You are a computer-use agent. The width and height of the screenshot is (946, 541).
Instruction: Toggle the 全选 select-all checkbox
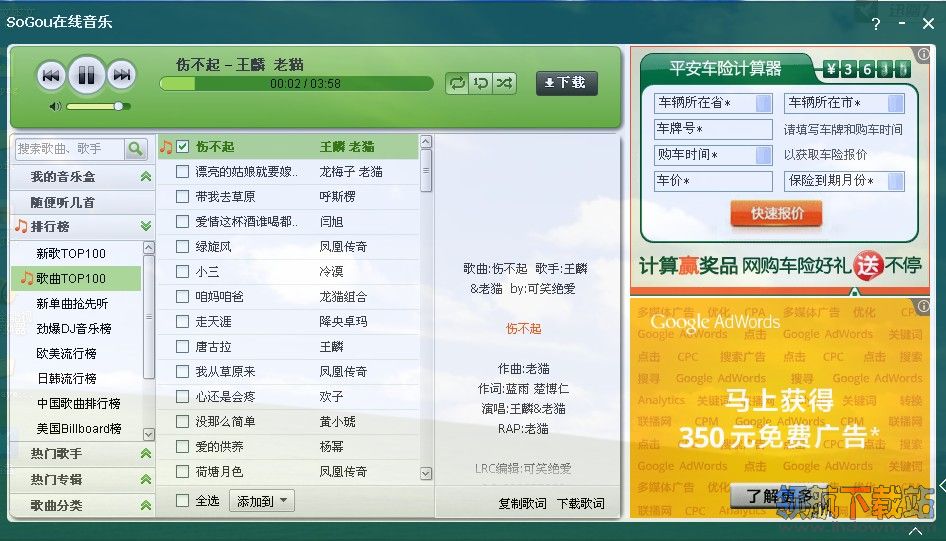182,501
